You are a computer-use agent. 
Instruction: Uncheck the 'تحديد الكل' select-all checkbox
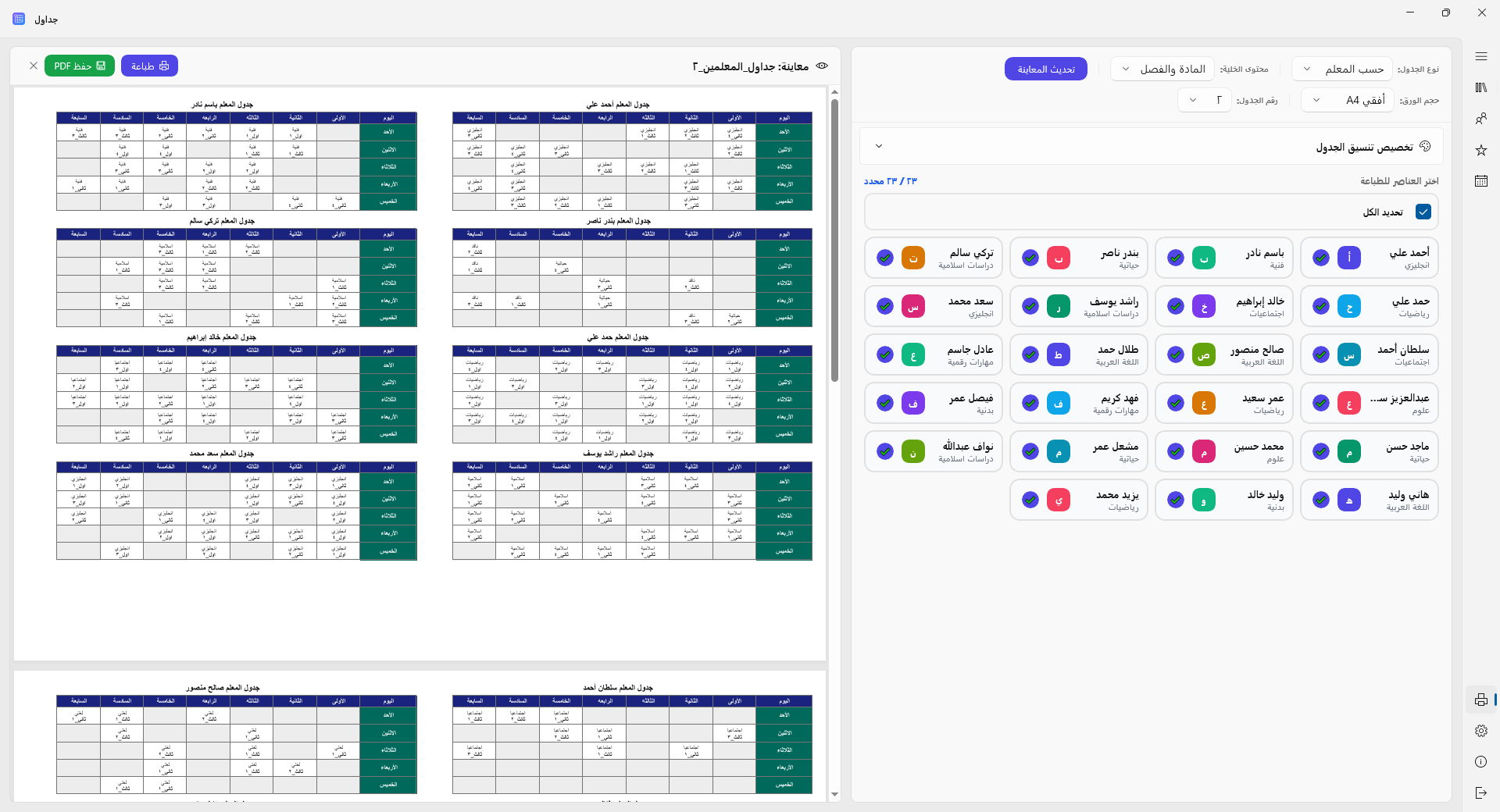pos(1423,212)
